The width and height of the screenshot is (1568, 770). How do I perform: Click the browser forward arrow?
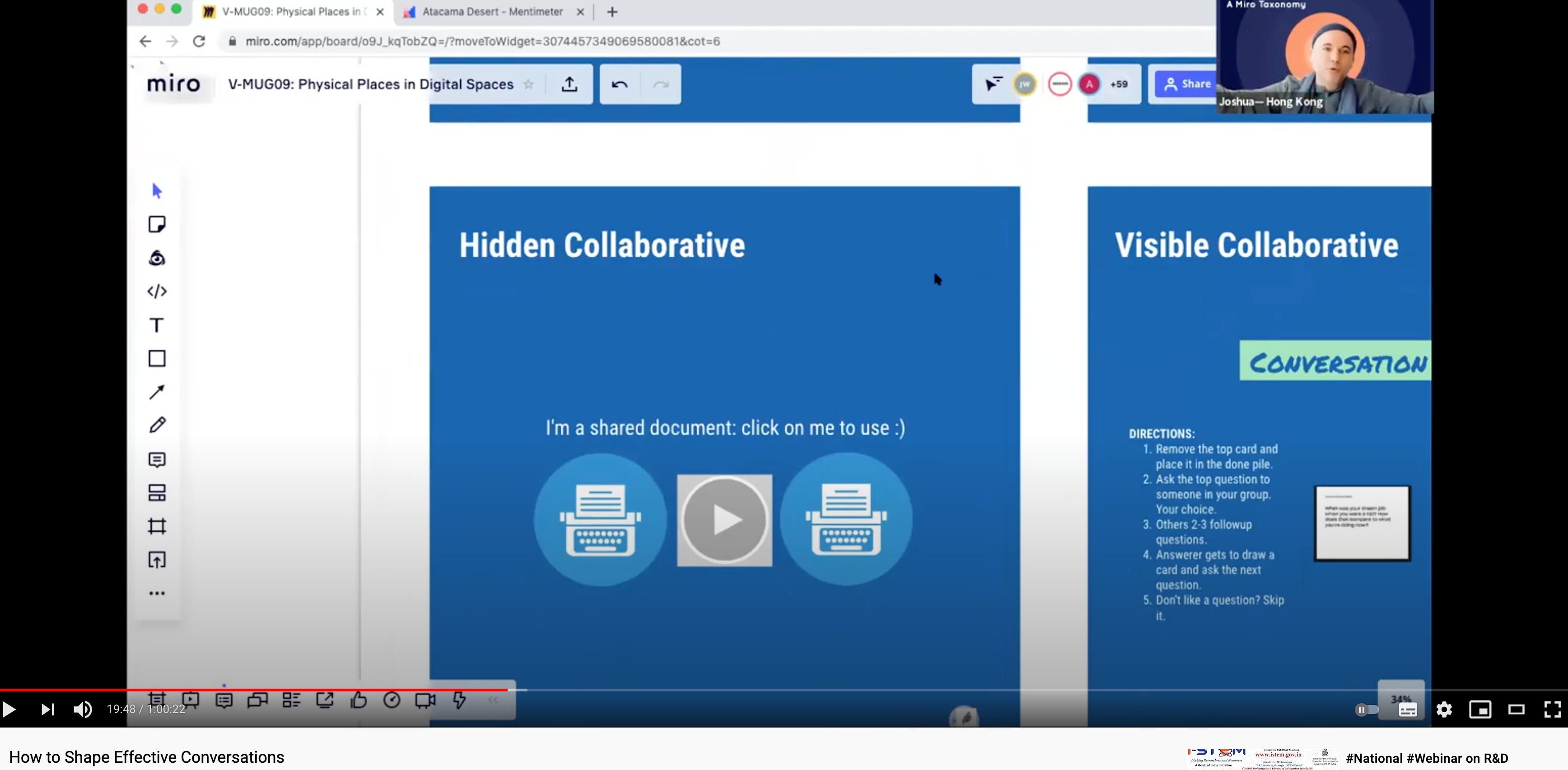pyautogui.click(x=172, y=42)
